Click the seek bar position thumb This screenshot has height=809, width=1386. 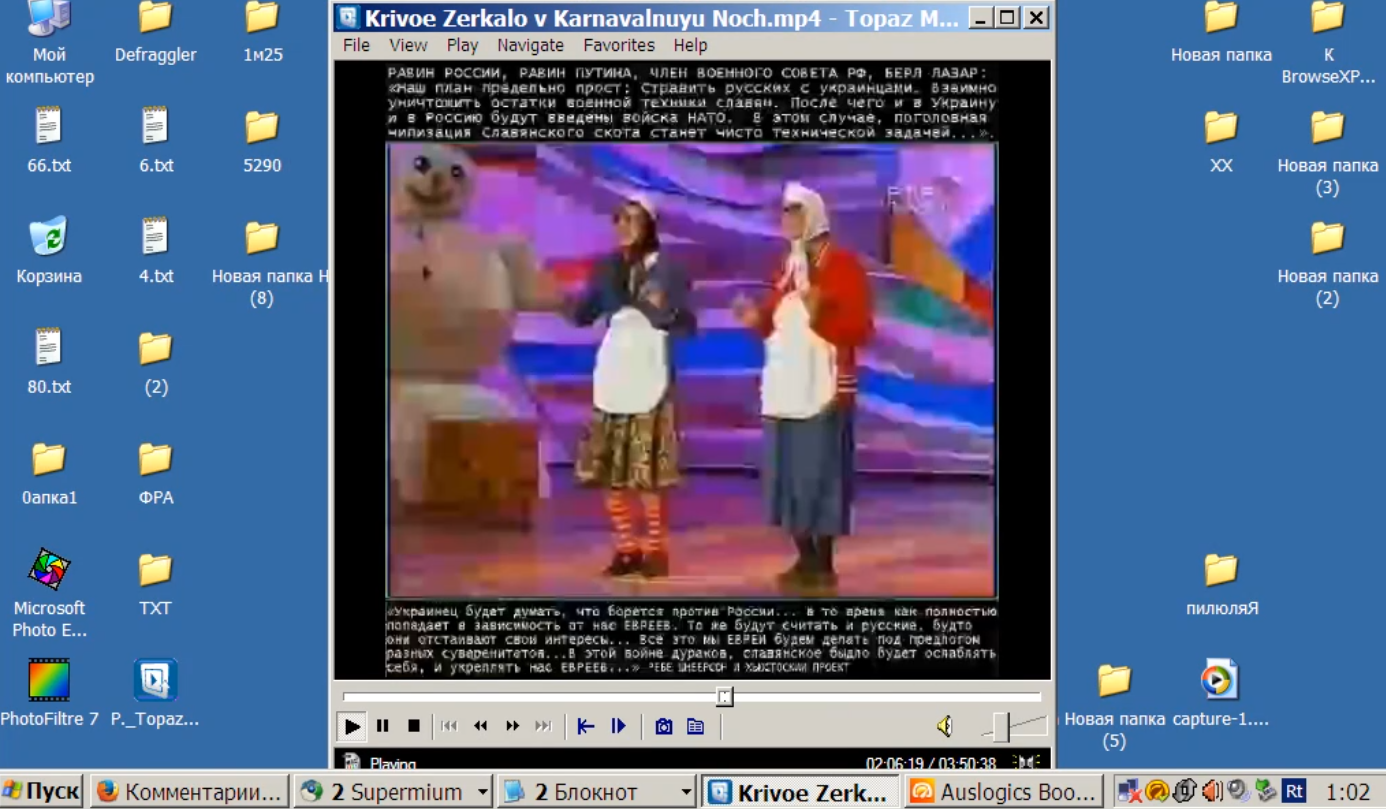pyautogui.click(x=725, y=696)
